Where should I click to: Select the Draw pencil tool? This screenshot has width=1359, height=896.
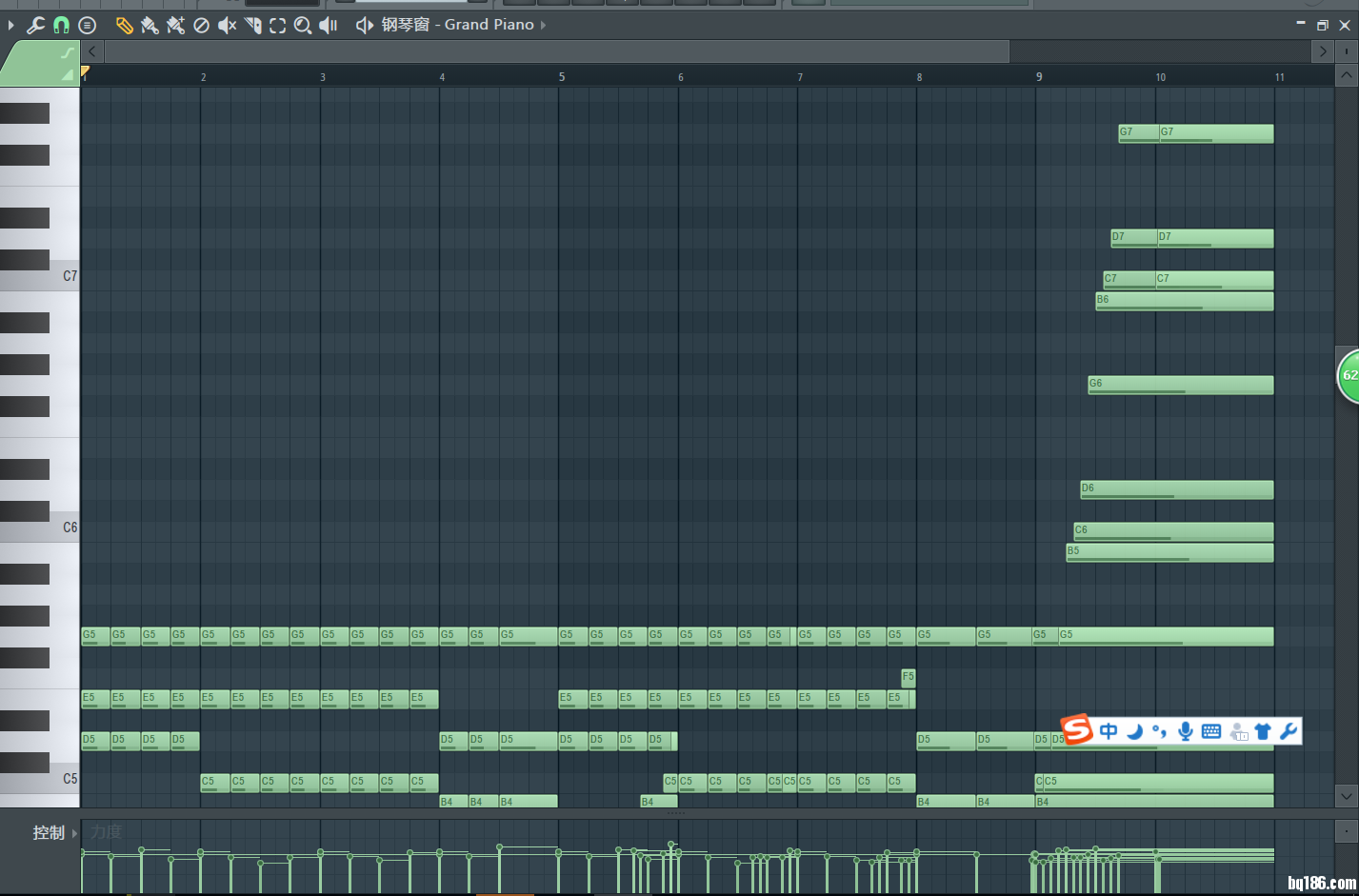coord(124,26)
